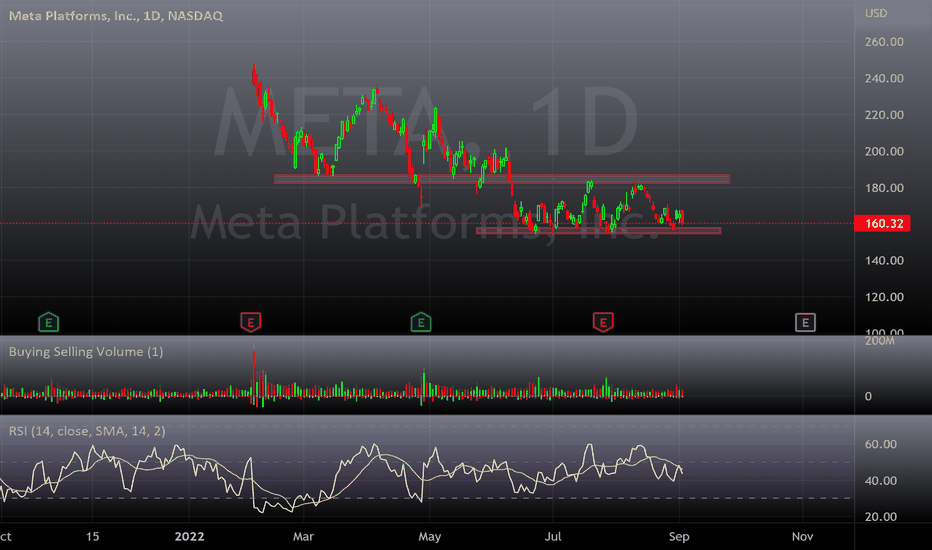Click the Jul label on the time axis
Viewport: 932px width, 550px height.
pos(553,536)
